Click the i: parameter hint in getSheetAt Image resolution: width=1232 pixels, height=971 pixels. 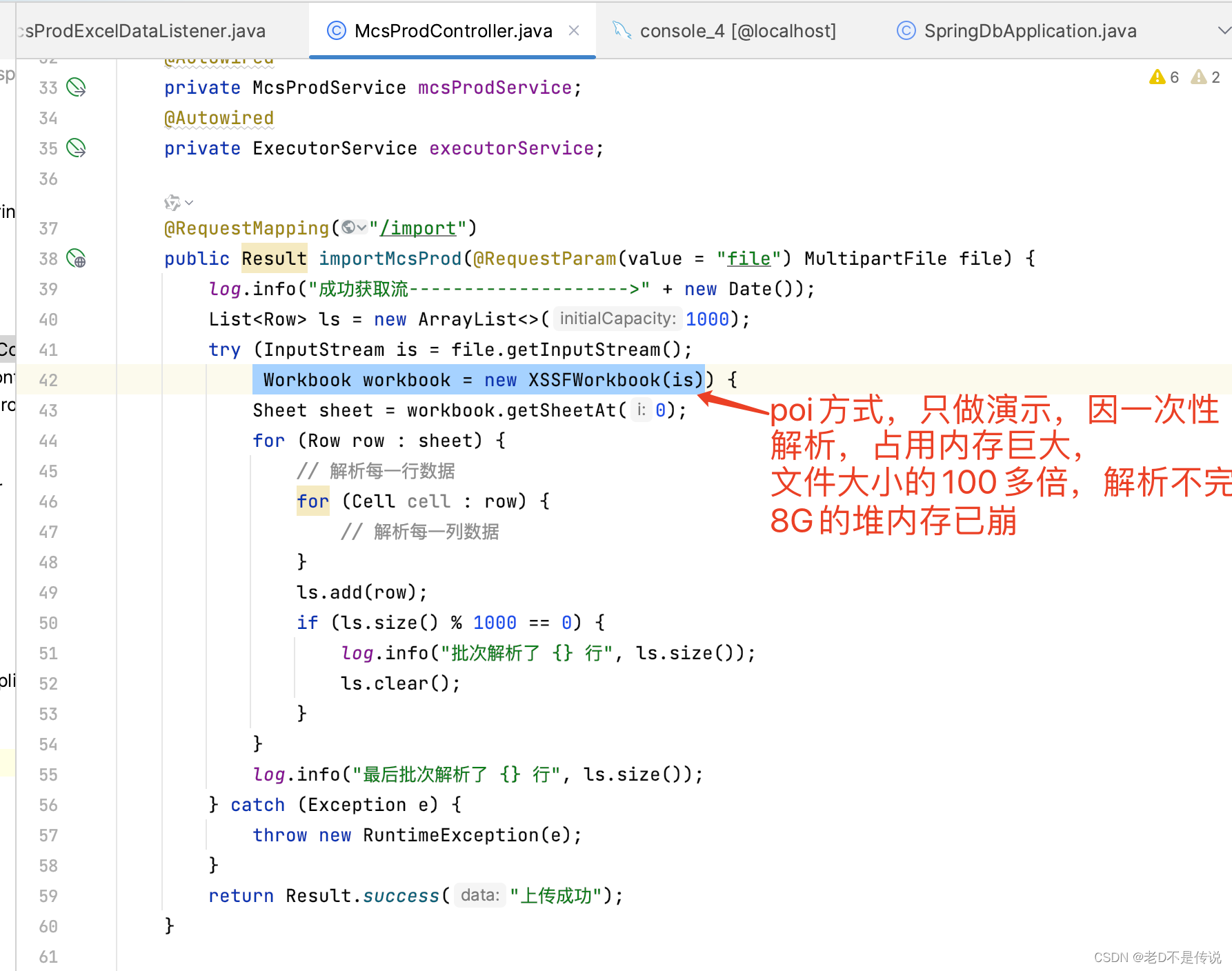641,410
